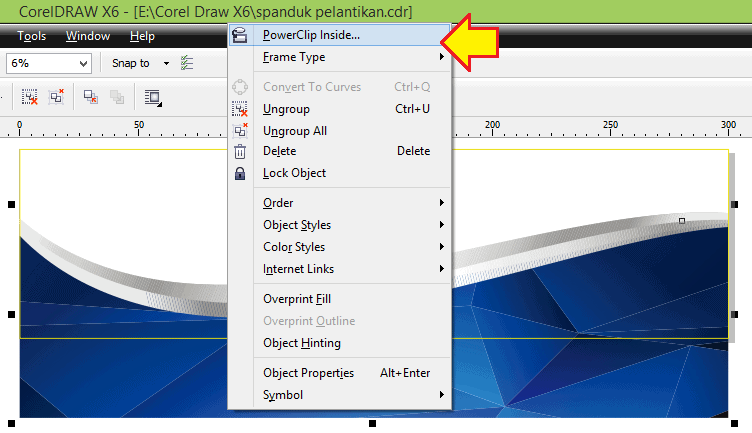This screenshot has width=752, height=433.
Task: Click the small node on silver curve
Action: click(x=682, y=221)
